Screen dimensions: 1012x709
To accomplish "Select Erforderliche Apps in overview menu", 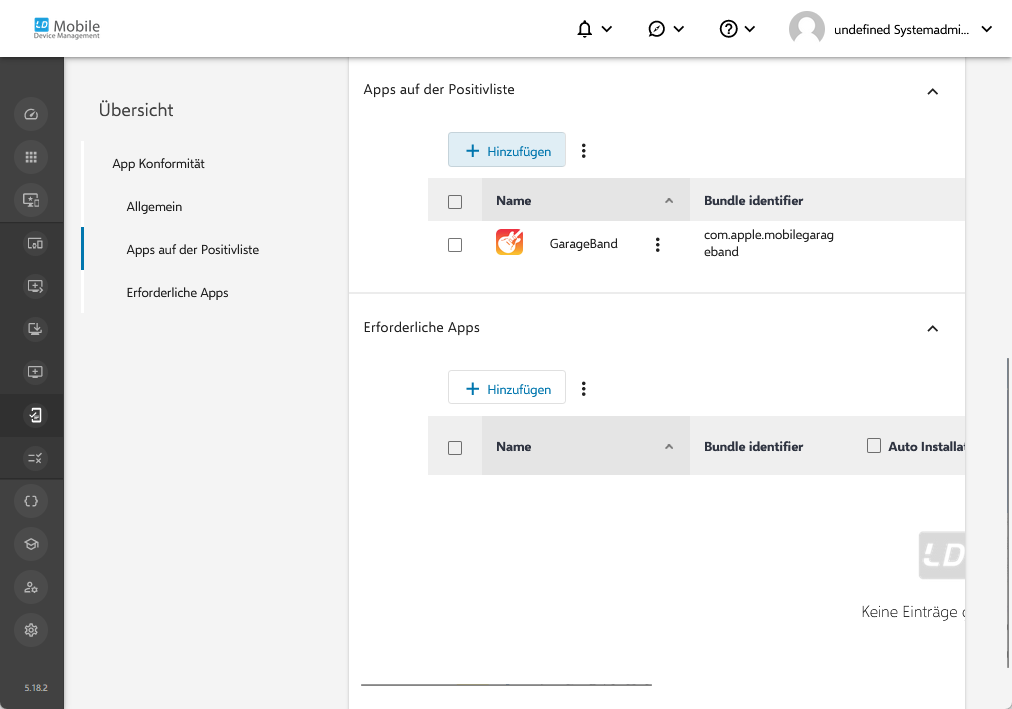I will tap(177, 293).
